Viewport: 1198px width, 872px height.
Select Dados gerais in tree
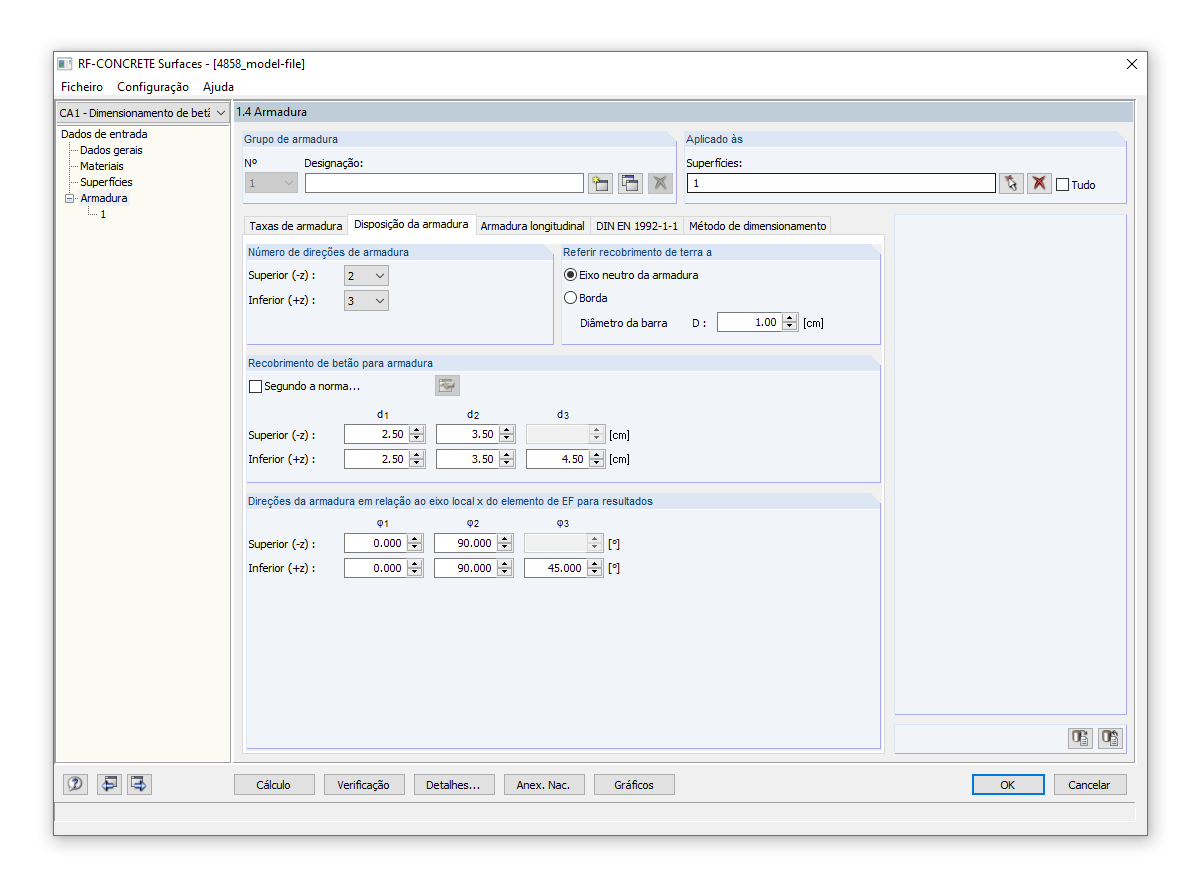tap(111, 150)
